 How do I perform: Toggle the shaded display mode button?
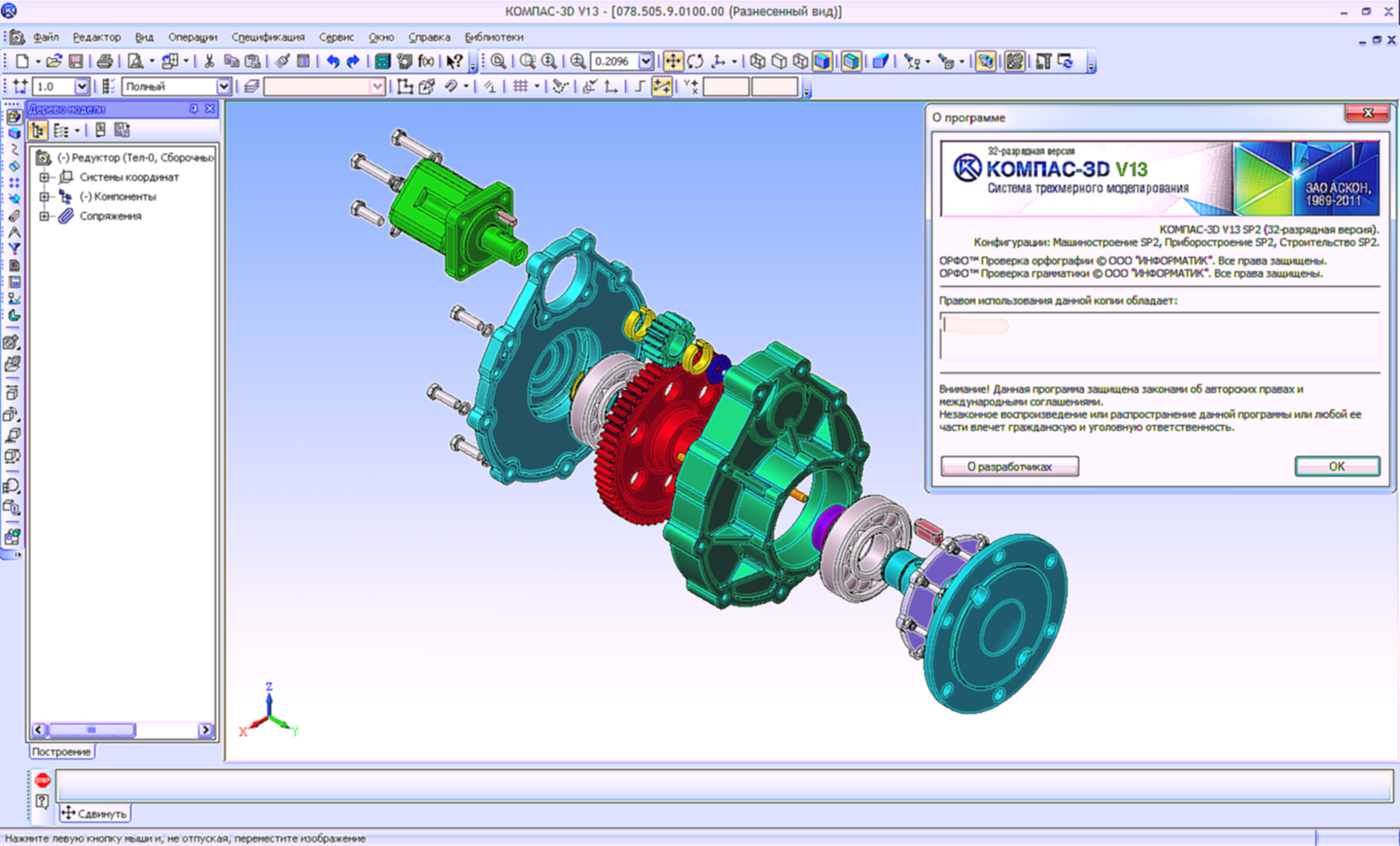(822, 61)
